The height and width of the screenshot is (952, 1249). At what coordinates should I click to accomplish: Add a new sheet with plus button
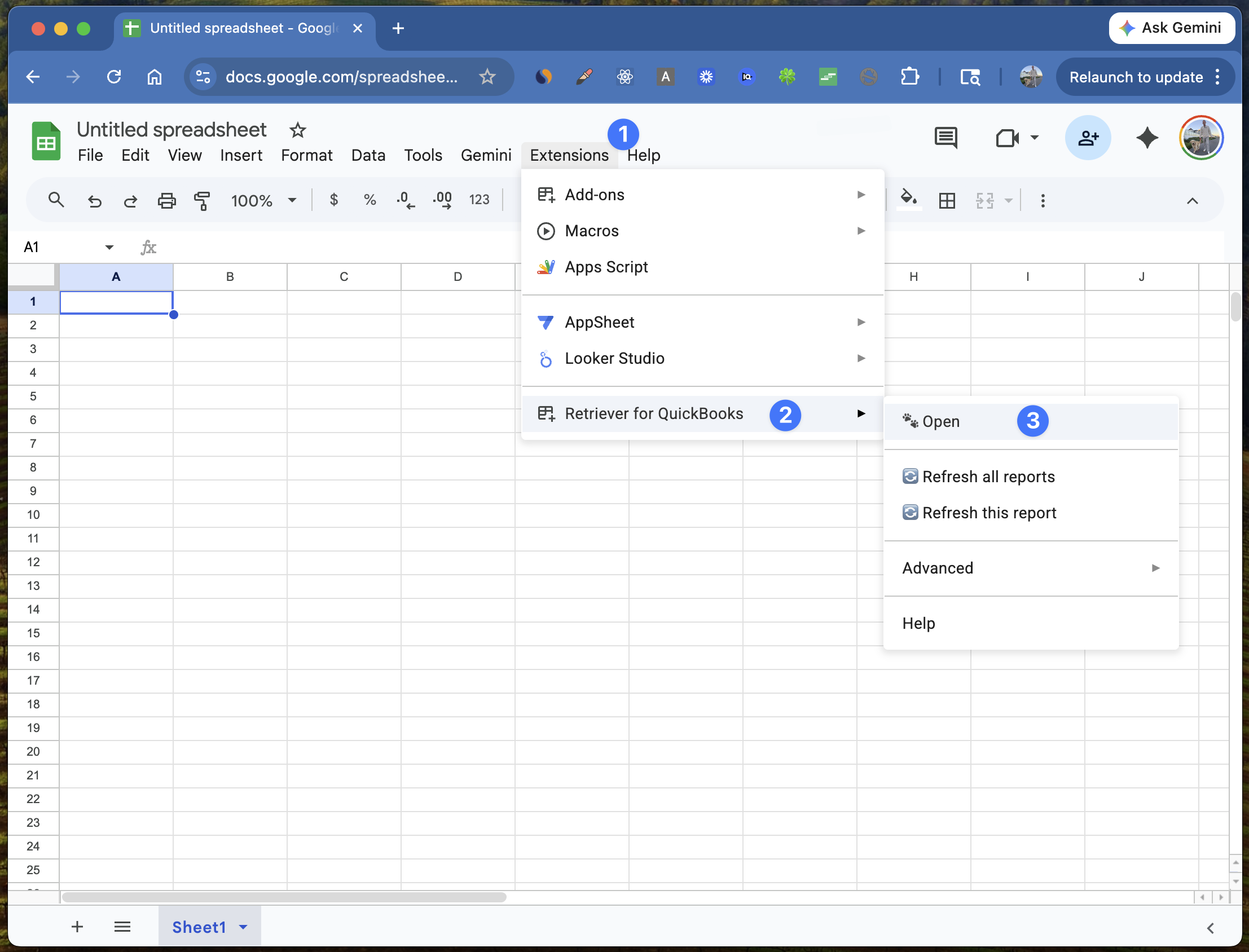tap(77, 927)
